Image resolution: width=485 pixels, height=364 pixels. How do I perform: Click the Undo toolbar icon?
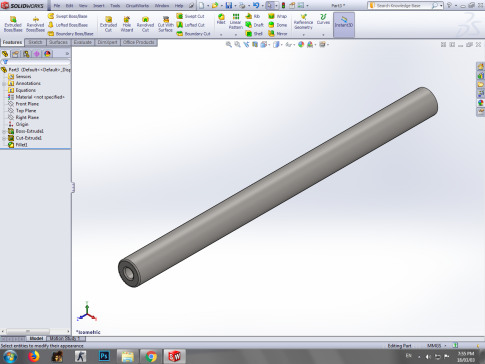point(256,5)
